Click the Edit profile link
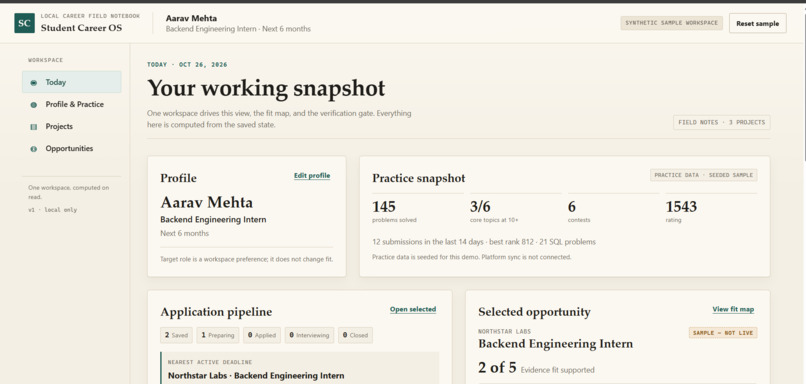806x384 pixels. point(312,176)
